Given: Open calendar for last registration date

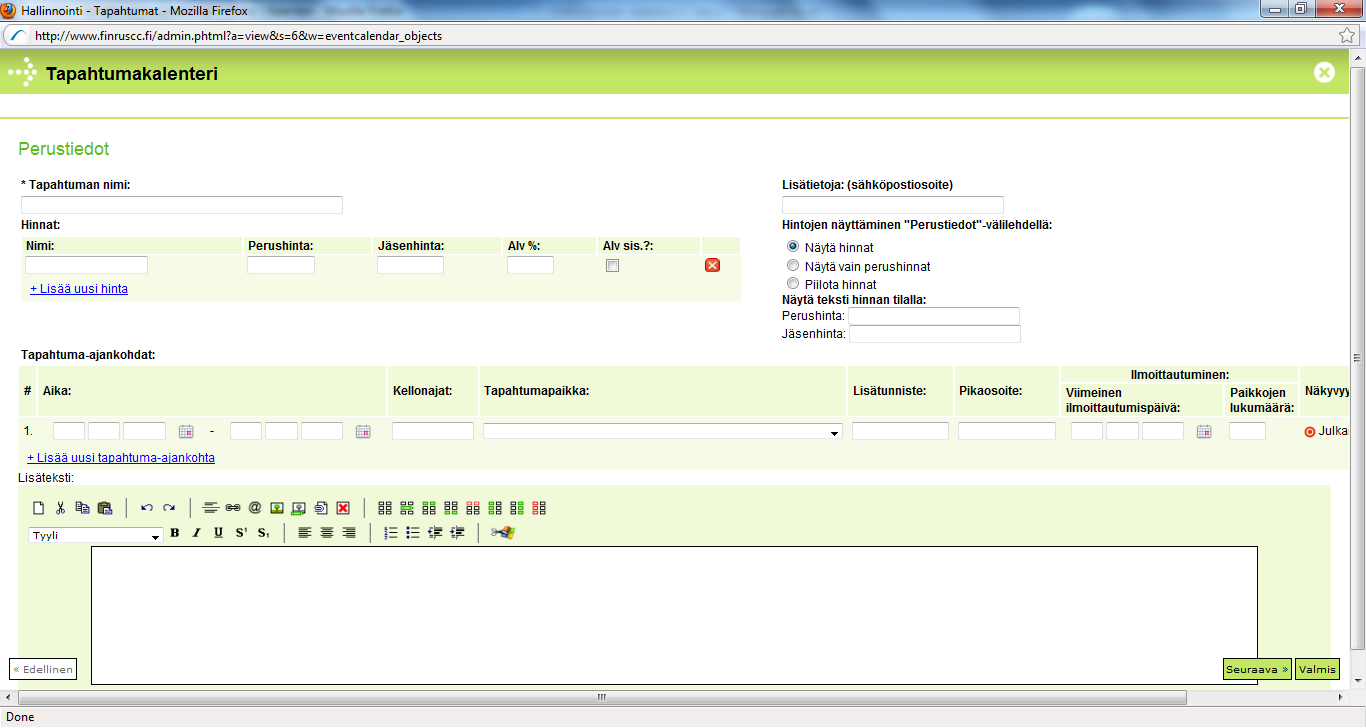Looking at the screenshot, I should 1204,432.
